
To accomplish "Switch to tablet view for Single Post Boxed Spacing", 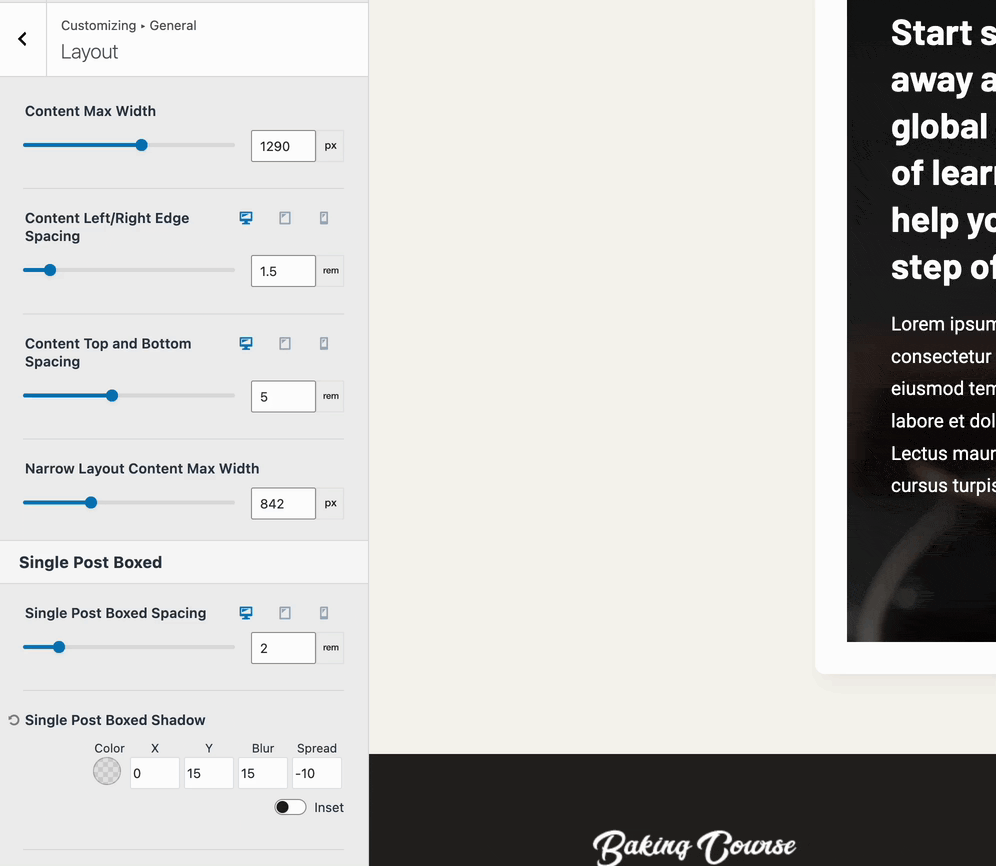I will (x=284, y=612).
